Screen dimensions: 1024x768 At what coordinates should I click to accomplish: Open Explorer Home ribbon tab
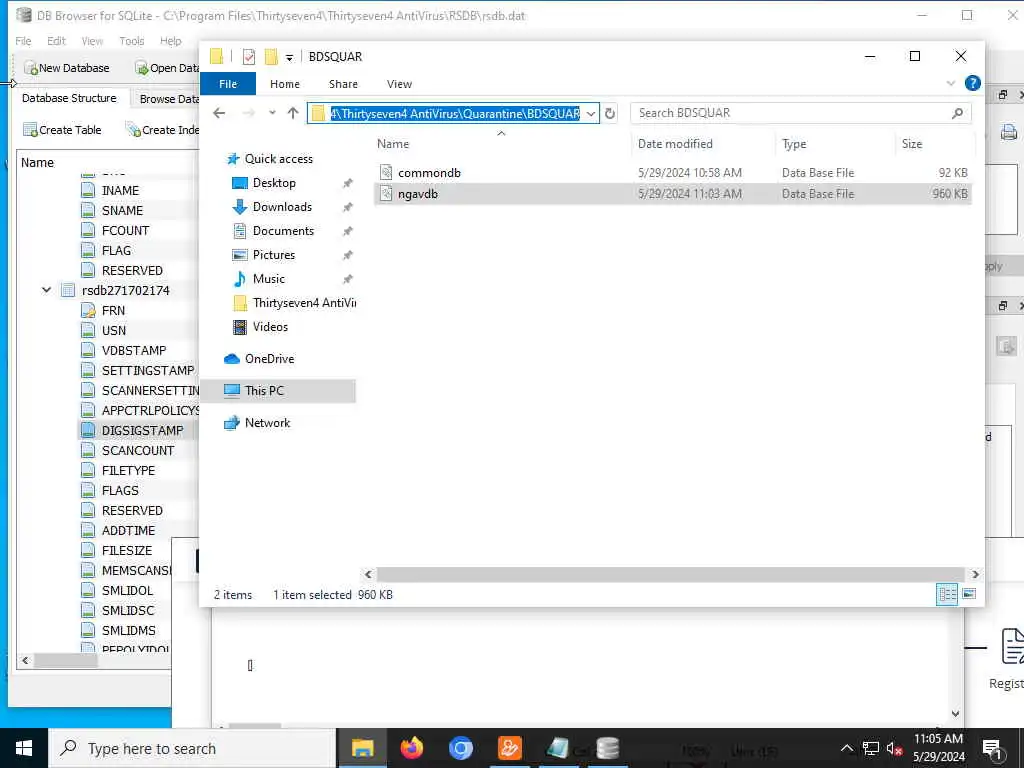click(285, 84)
